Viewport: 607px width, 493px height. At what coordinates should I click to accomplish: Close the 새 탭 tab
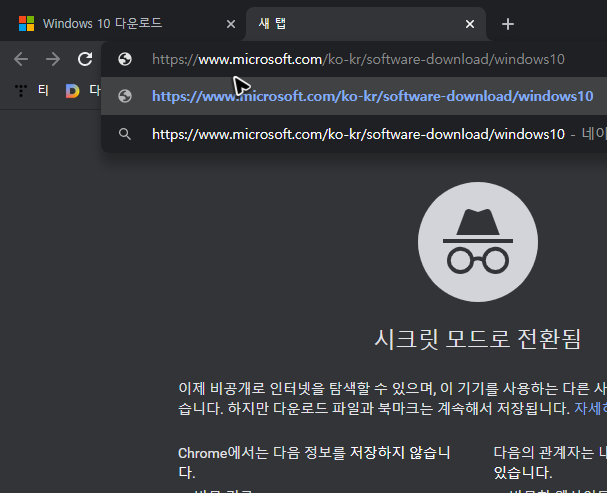click(470, 24)
